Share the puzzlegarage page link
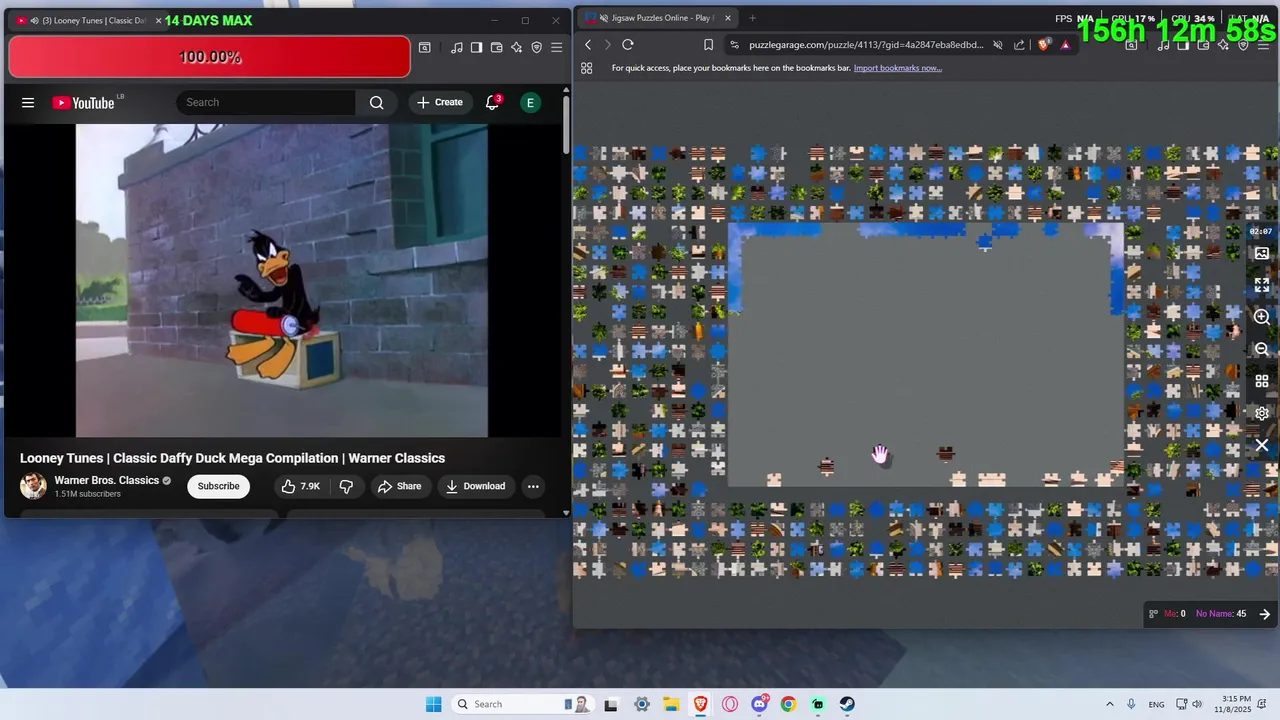1280x720 pixels. tap(1019, 45)
